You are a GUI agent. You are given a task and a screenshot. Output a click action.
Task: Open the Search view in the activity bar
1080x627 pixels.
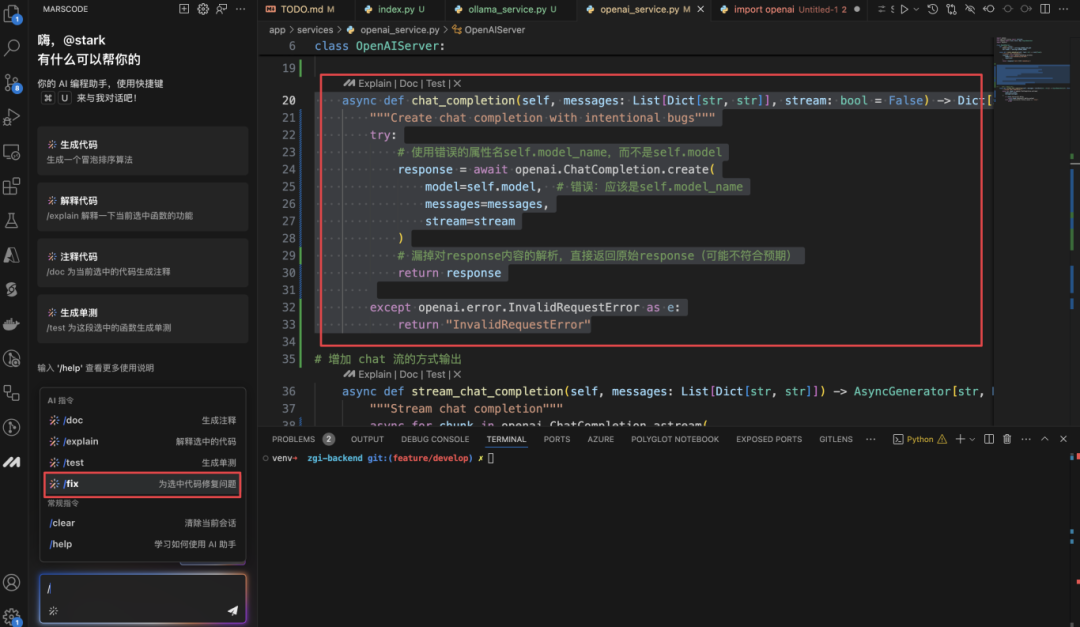[12, 48]
